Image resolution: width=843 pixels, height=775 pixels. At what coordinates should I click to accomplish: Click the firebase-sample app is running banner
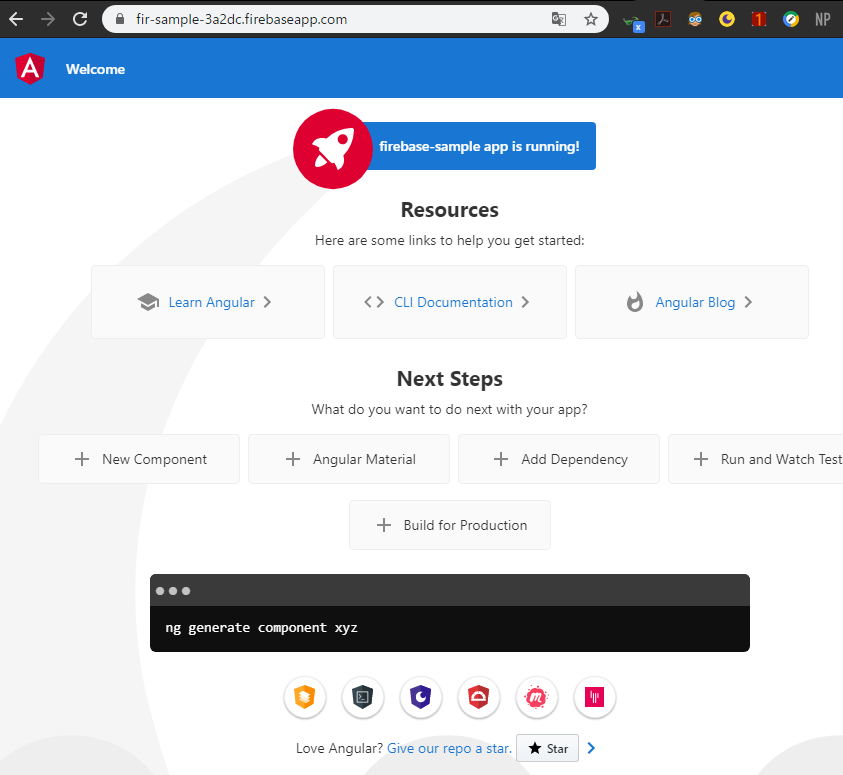(479, 146)
